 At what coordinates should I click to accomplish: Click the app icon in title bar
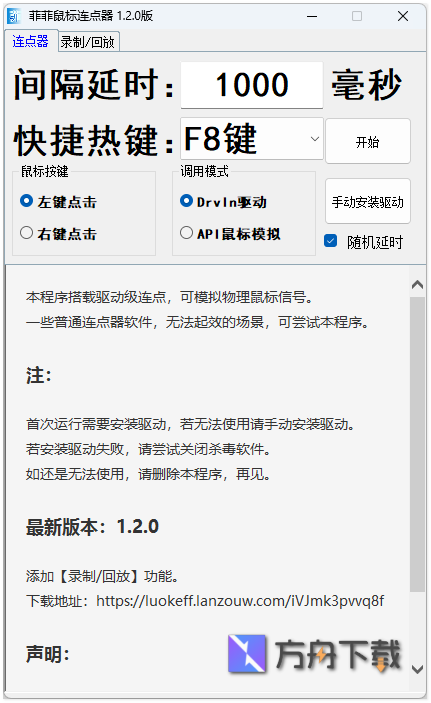coord(14,16)
